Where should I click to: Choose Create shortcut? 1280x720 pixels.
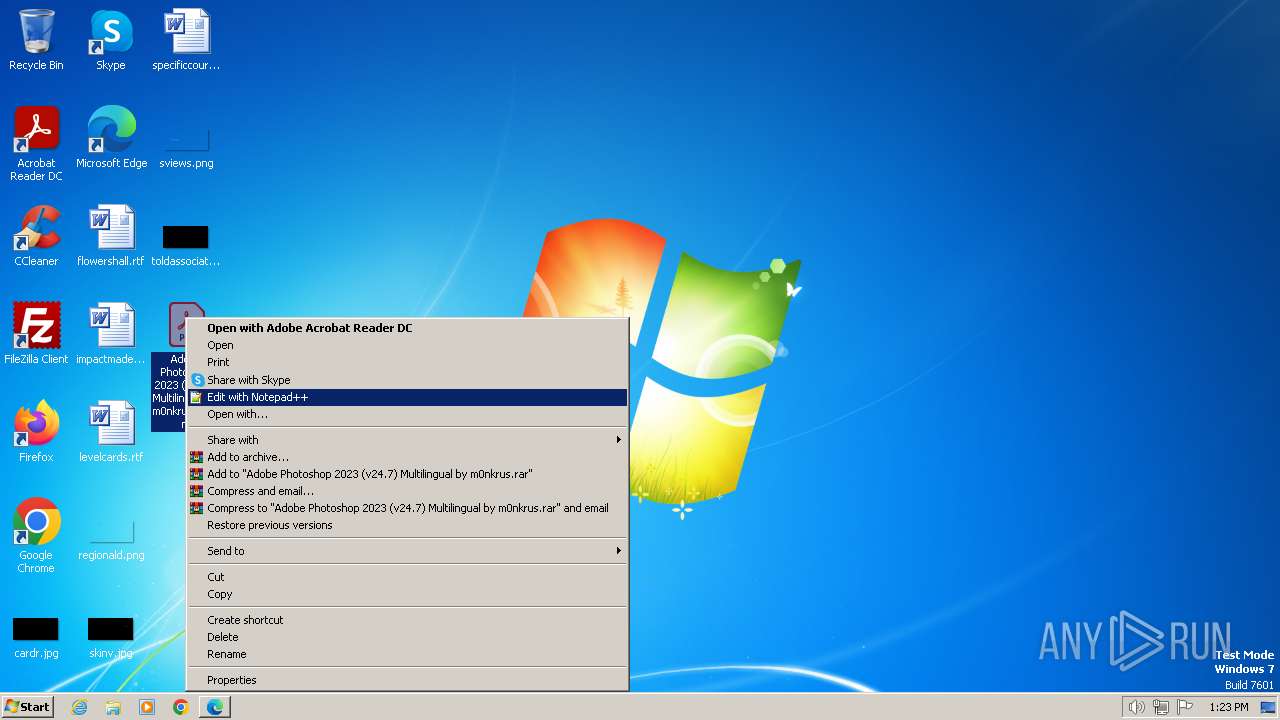pyautogui.click(x=408, y=620)
